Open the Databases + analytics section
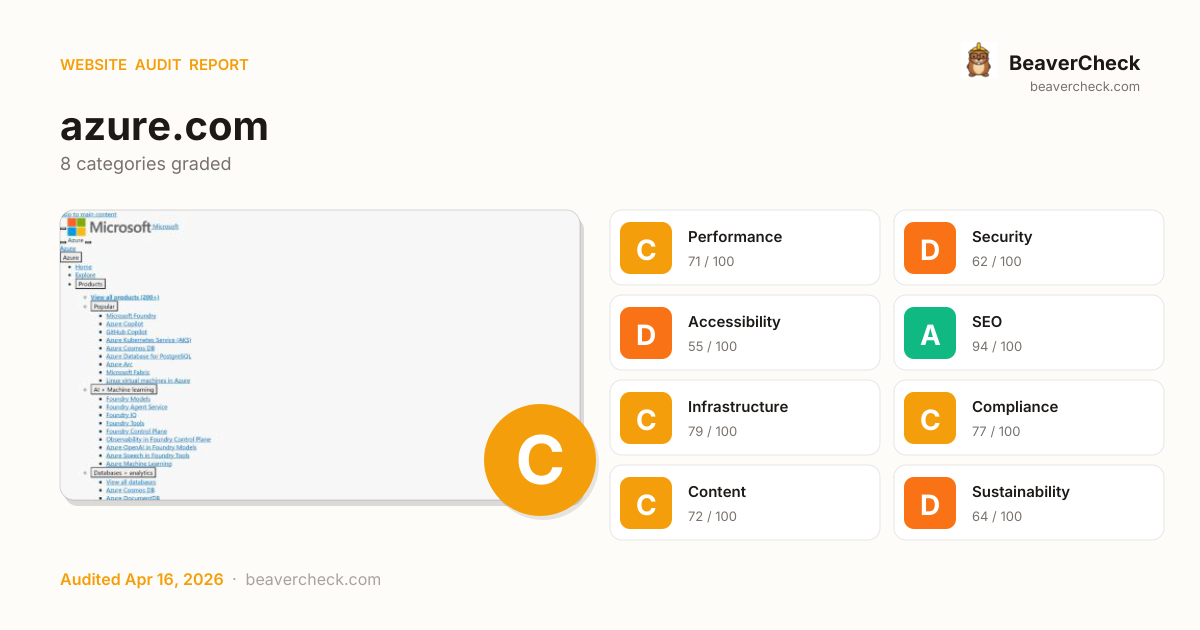Screen dimensions: 1200x630 (x=124, y=472)
